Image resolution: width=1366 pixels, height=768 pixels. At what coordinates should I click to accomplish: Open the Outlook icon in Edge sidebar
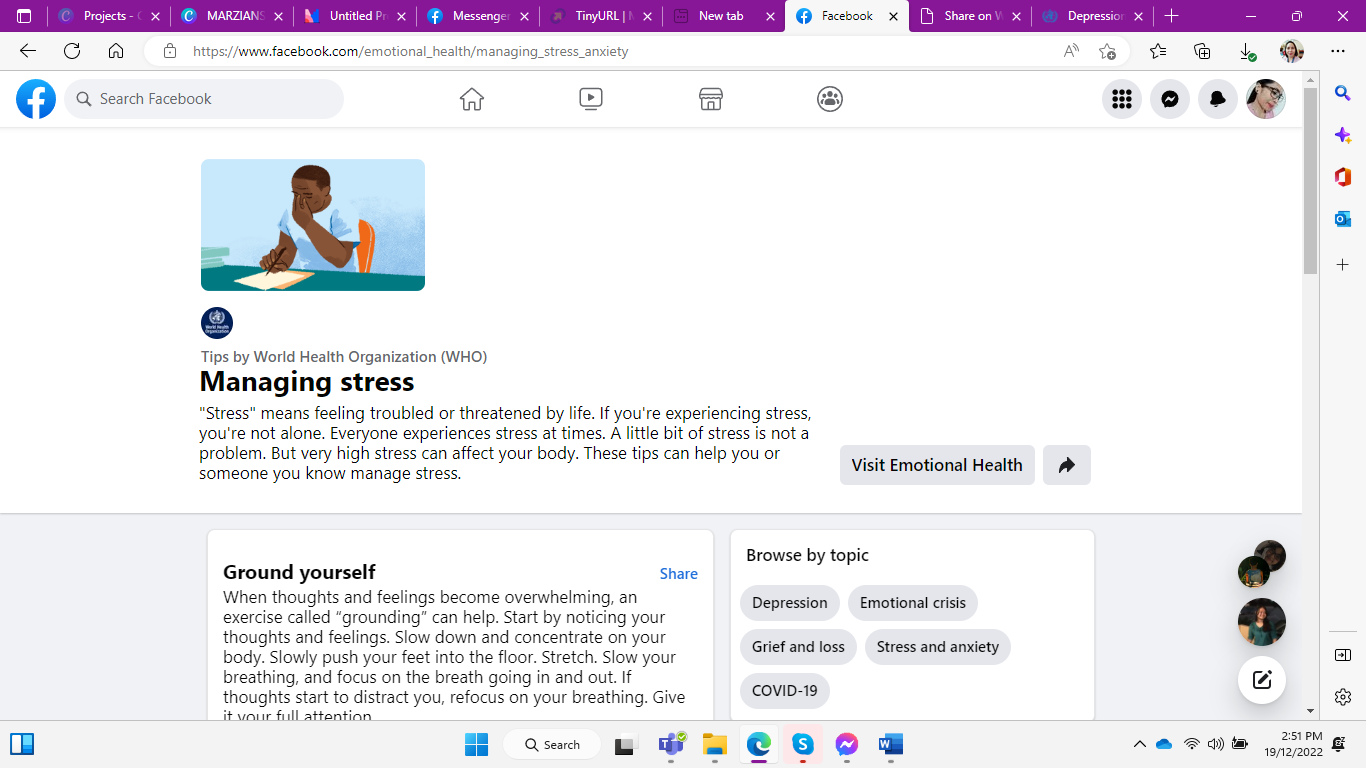point(1343,219)
